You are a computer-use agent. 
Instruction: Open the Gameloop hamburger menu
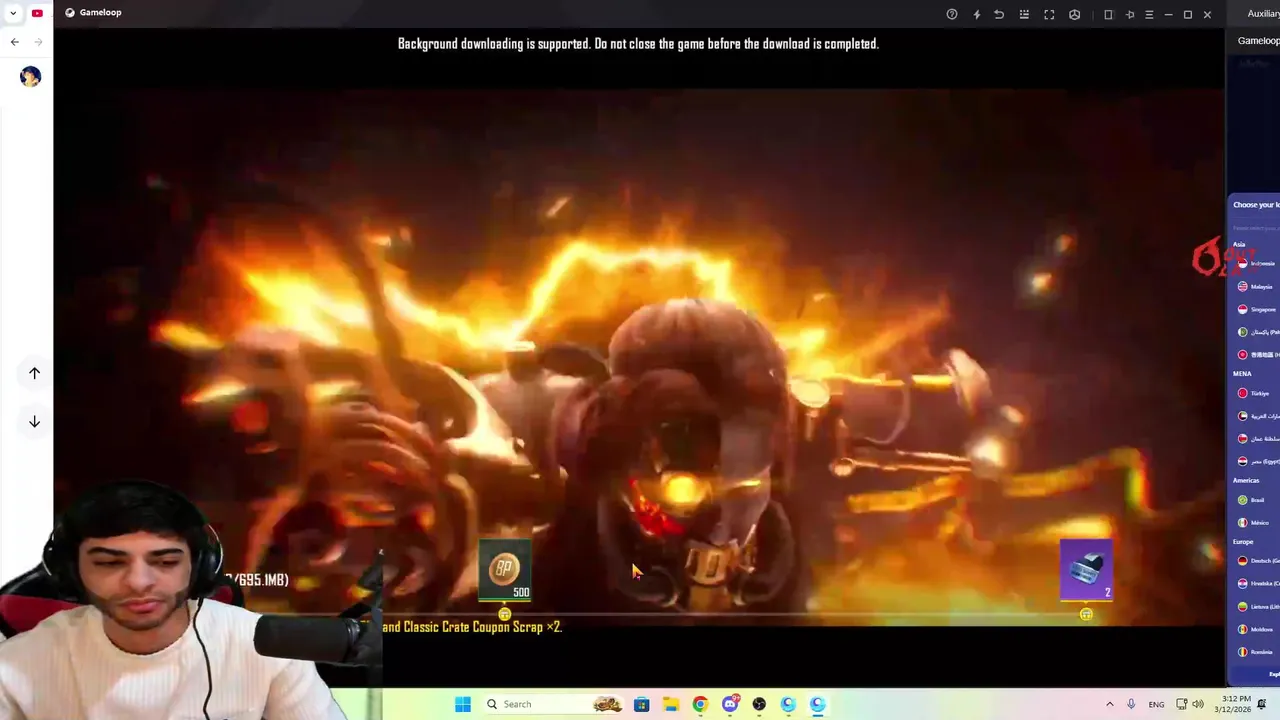click(x=1149, y=14)
